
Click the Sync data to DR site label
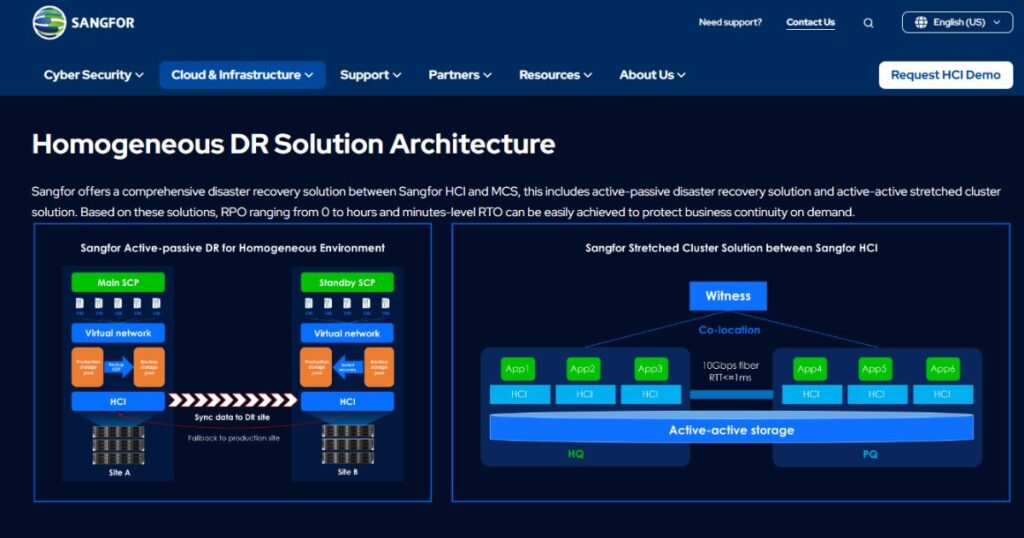232,417
